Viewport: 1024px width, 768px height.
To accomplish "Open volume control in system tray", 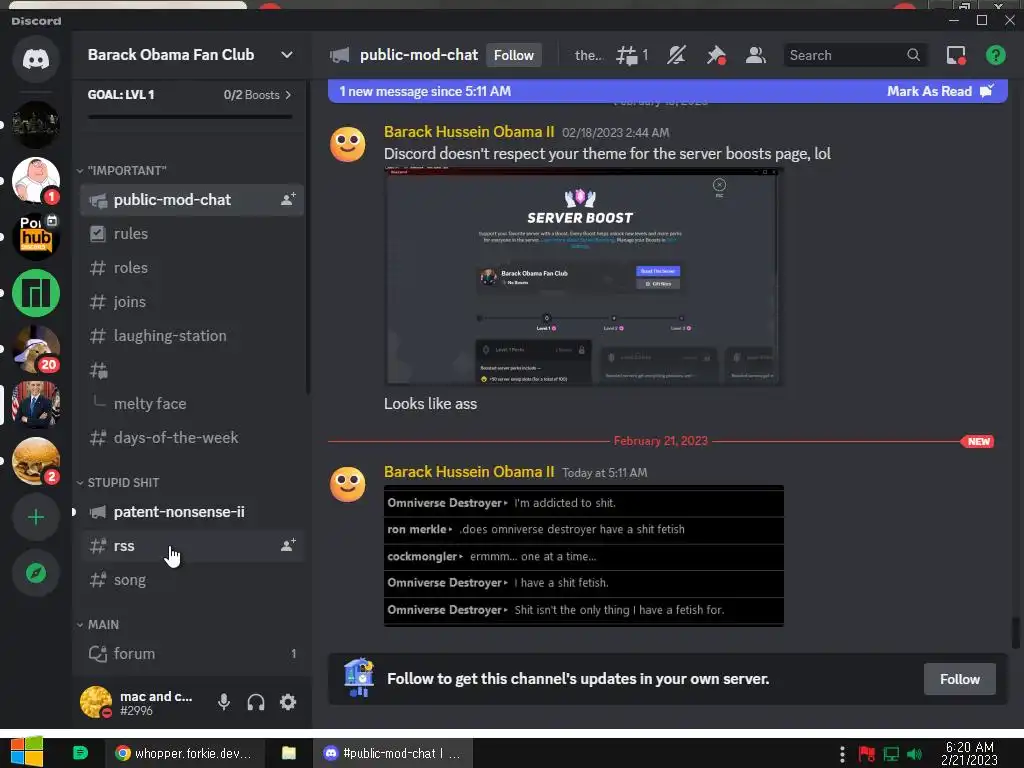I will [915, 754].
